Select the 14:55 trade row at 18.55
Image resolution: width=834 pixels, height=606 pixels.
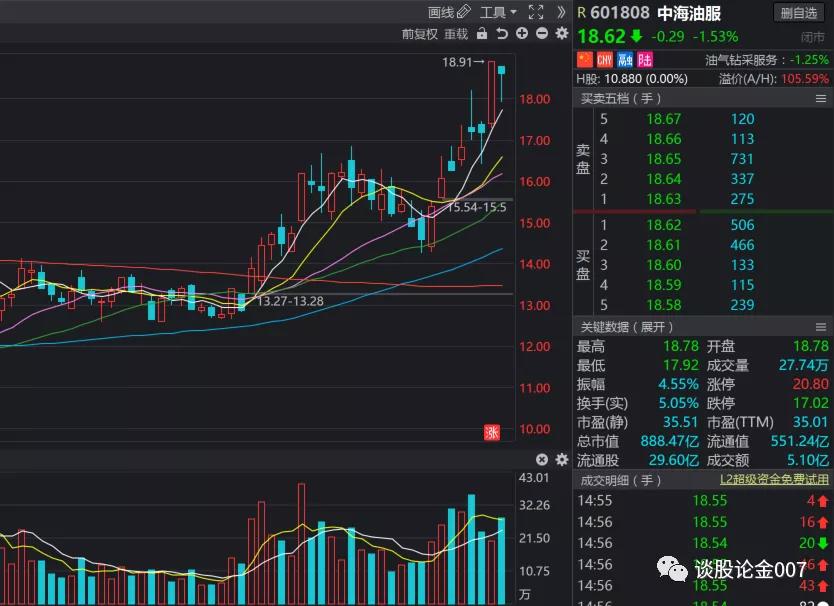[x=703, y=501]
